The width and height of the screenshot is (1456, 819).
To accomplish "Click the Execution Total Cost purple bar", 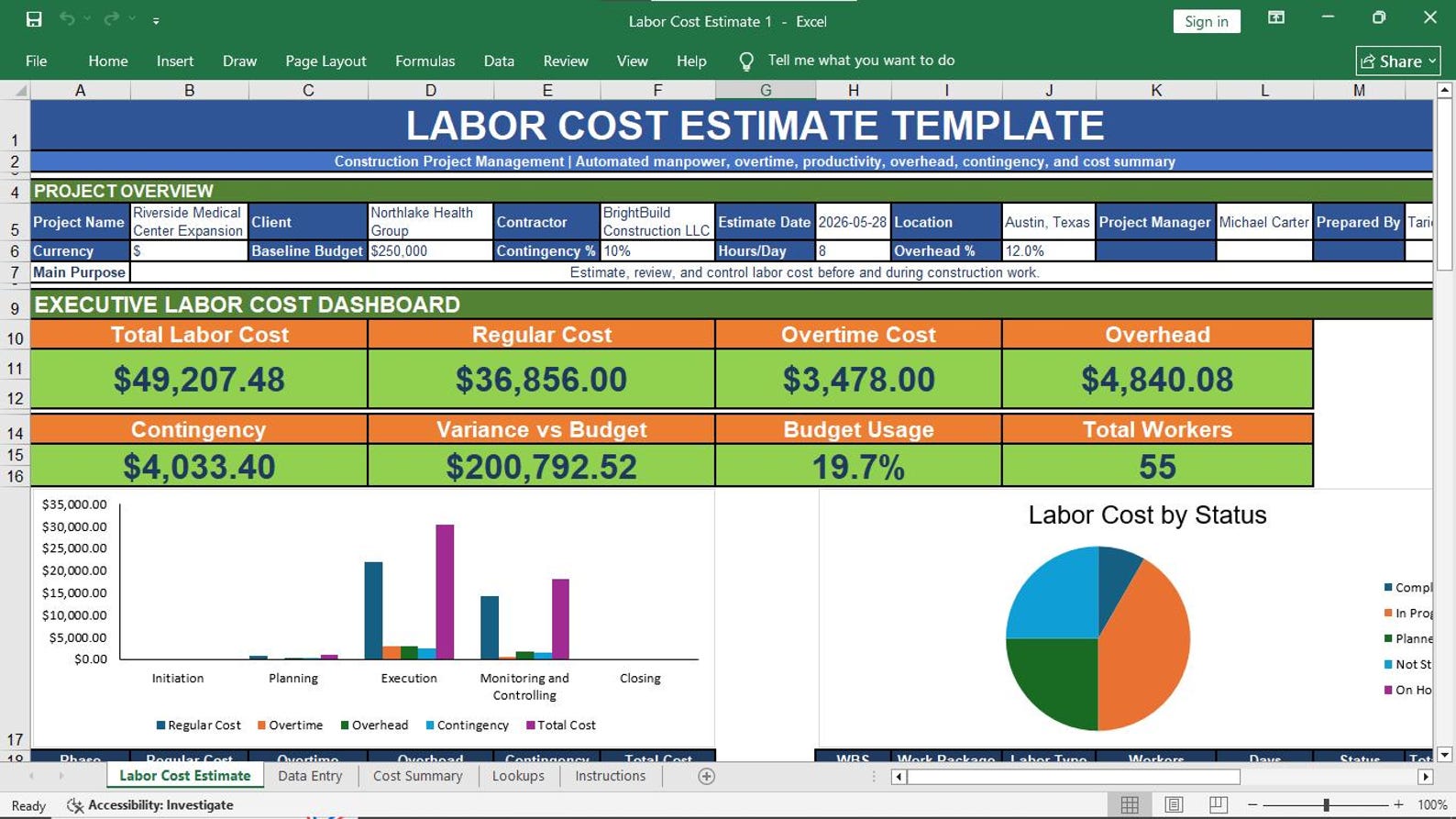I will tap(445, 592).
